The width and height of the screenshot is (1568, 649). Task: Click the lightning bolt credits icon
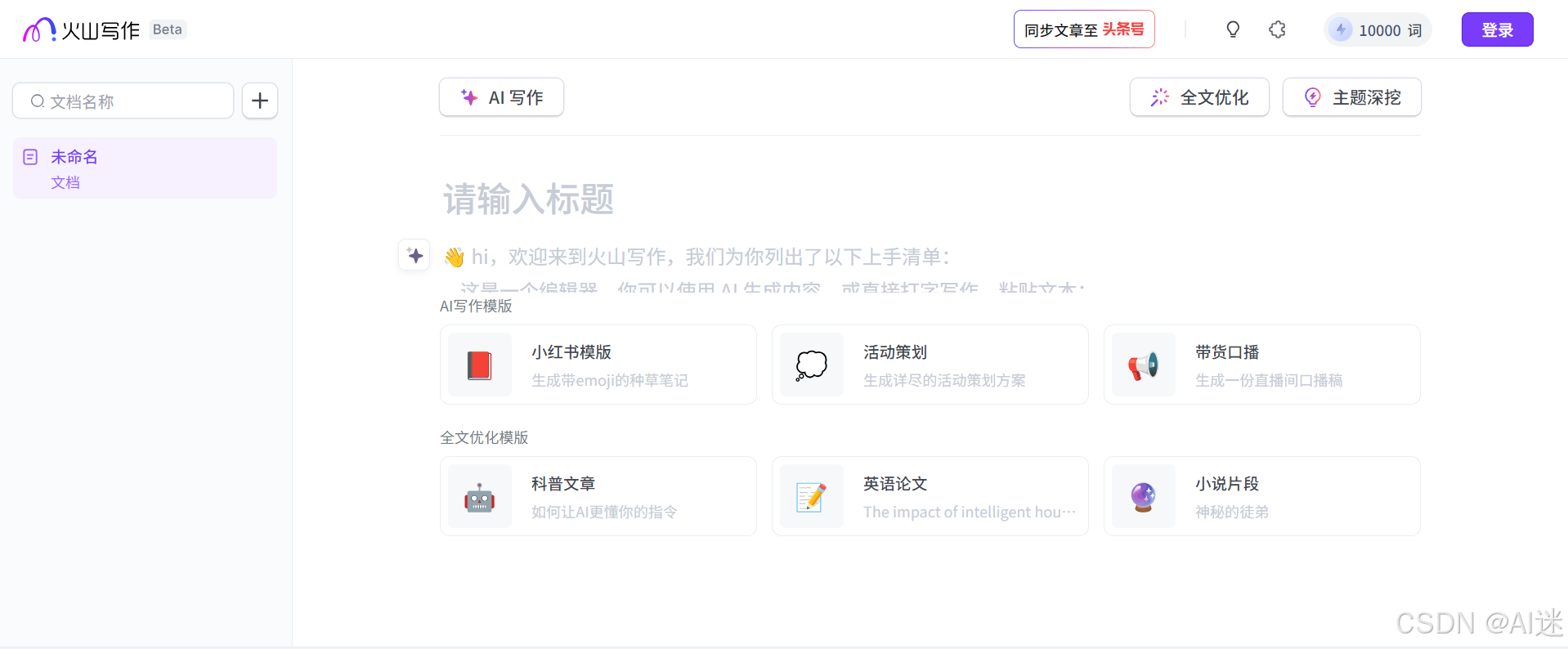1341,30
